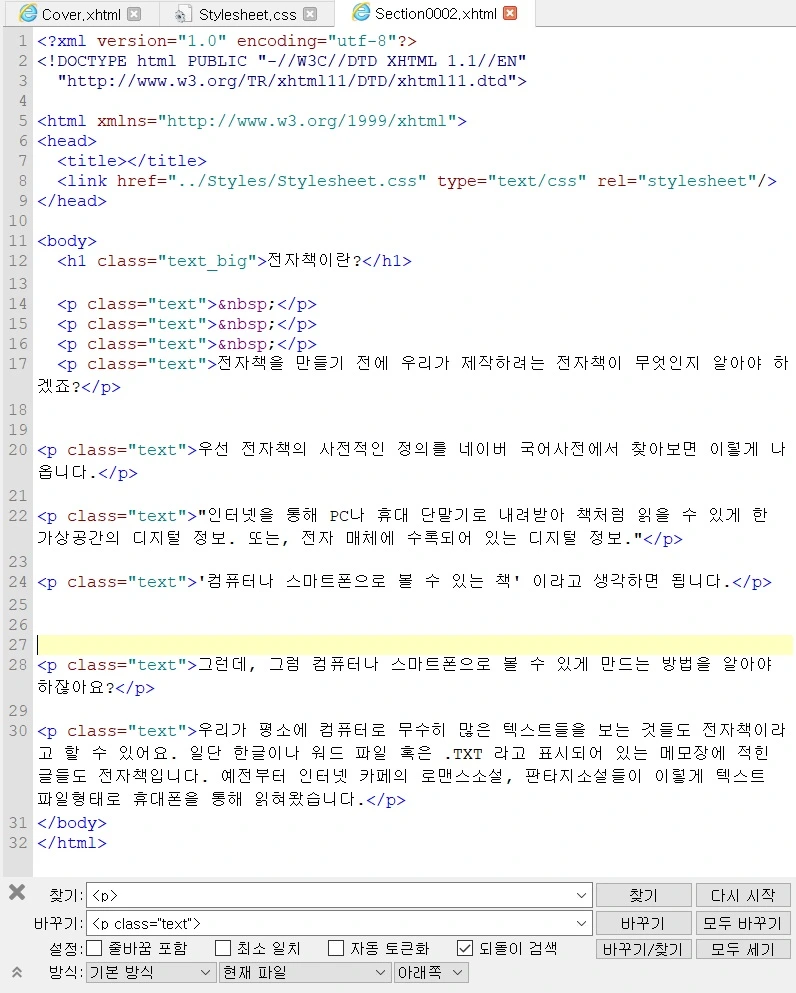Open the 현재 파일 scope dropdown
This screenshot has height=993, width=796.
[x=304, y=972]
